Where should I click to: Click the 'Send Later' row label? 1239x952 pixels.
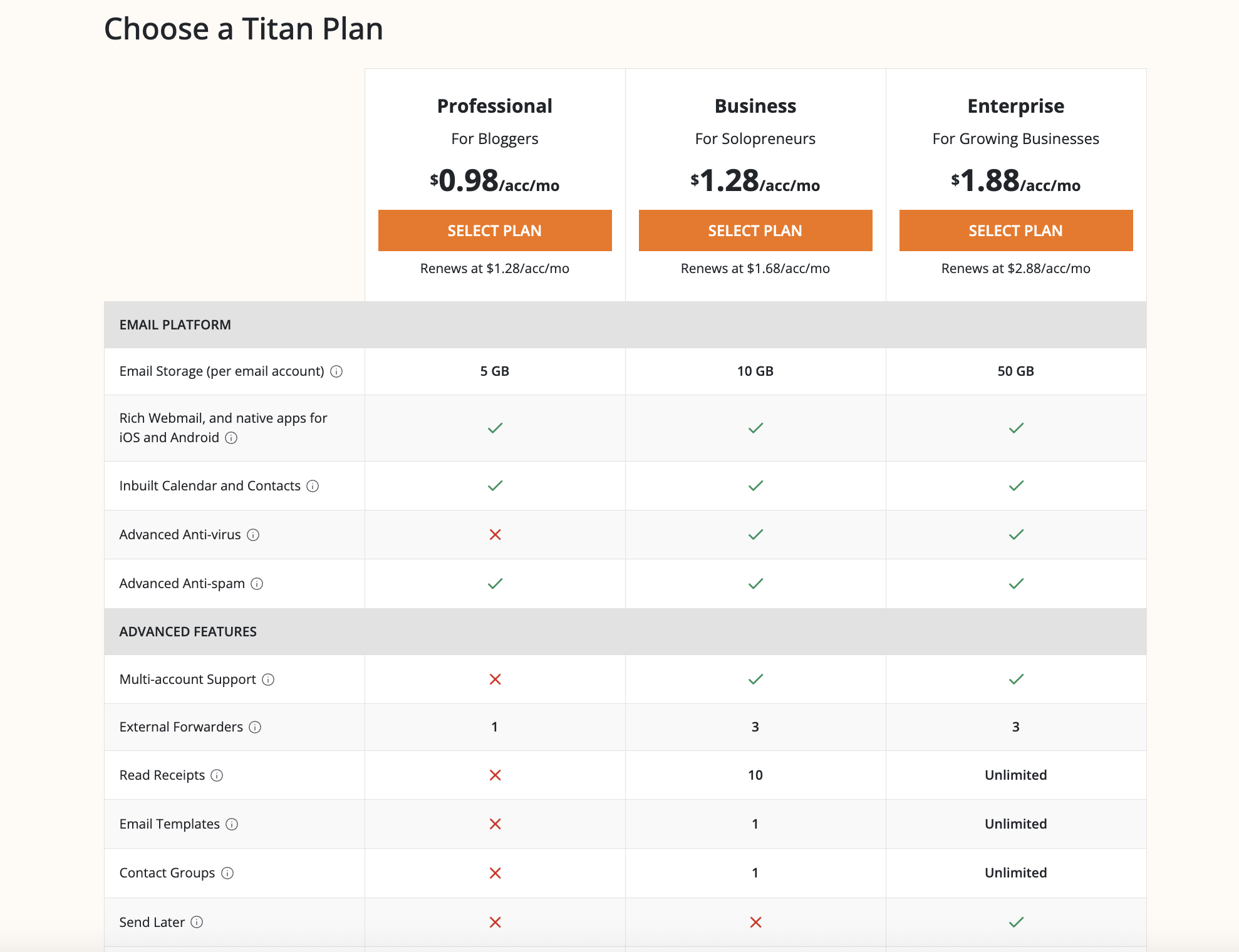pyautogui.click(x=152, y=923)
